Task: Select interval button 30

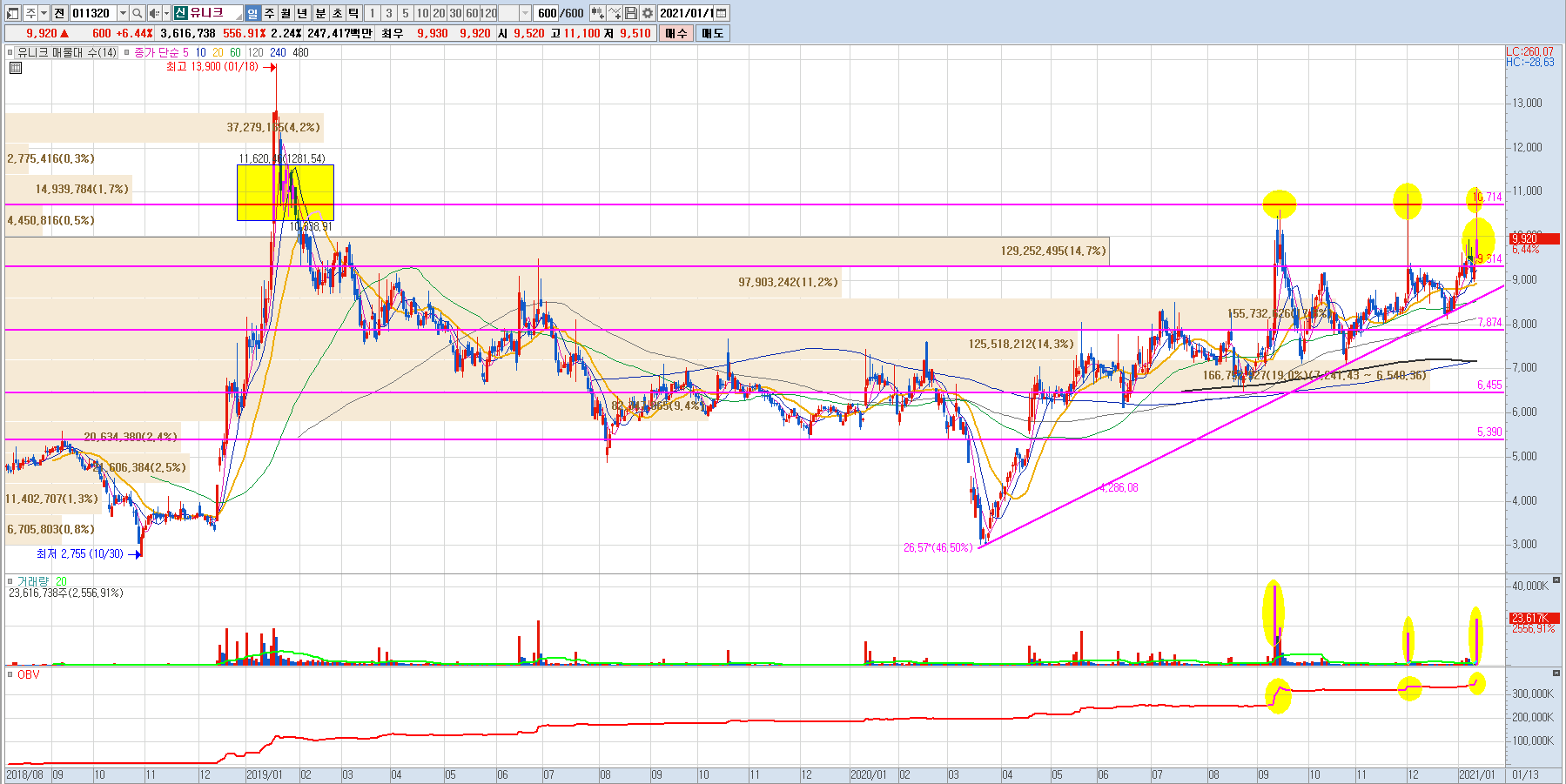Action: pyautogui.click(x=455, y=13)
